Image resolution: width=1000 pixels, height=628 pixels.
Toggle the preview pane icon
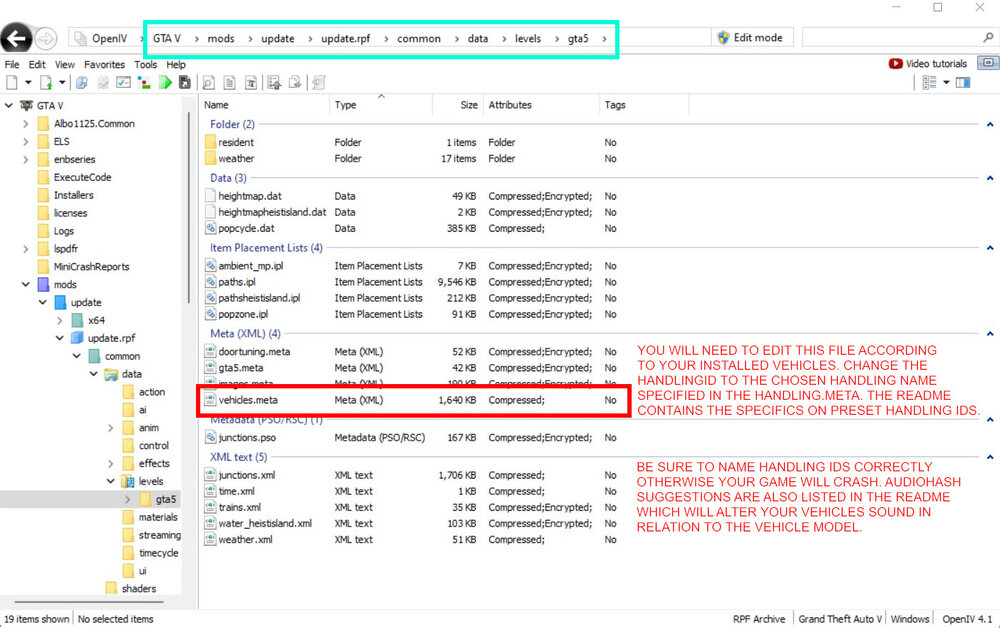click(963, 82)
